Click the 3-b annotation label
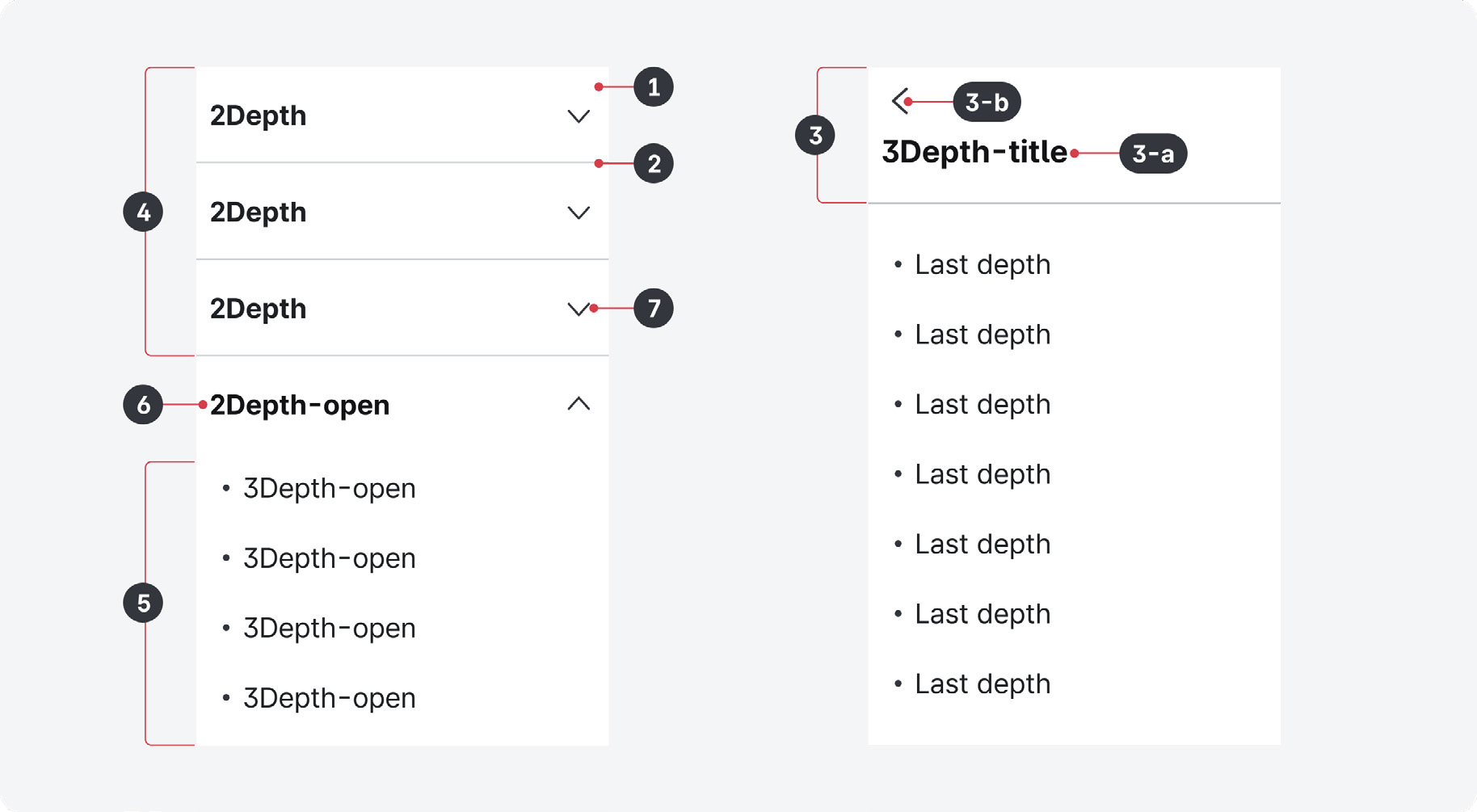Viewport: 1477px width, 812px height. tap(987, 102)
